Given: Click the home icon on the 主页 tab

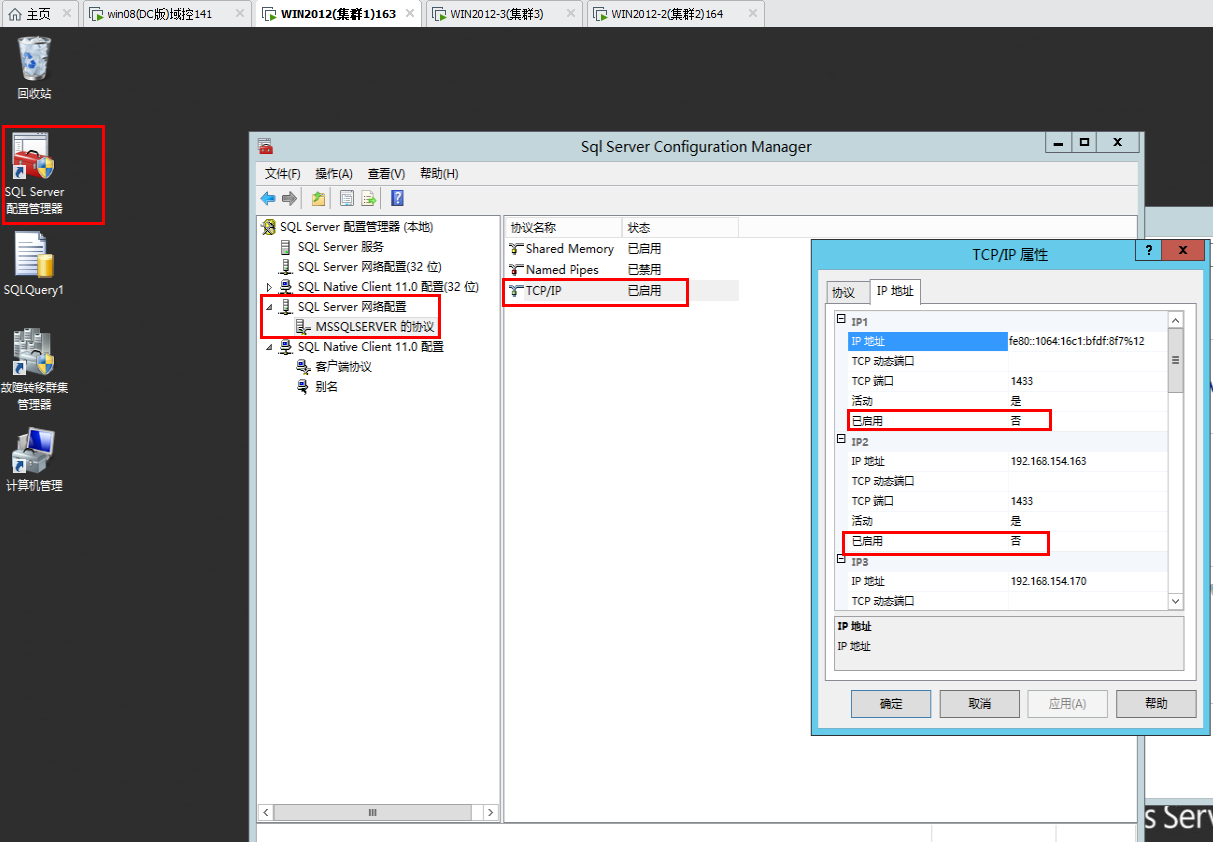Looking at the screenshot, I should (x=14, y=14).
